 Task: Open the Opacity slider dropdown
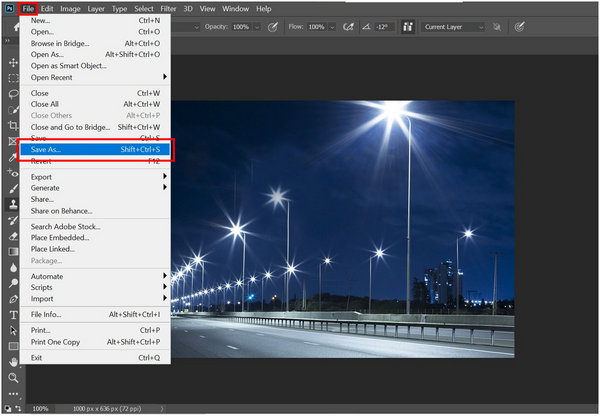(257, 27)
